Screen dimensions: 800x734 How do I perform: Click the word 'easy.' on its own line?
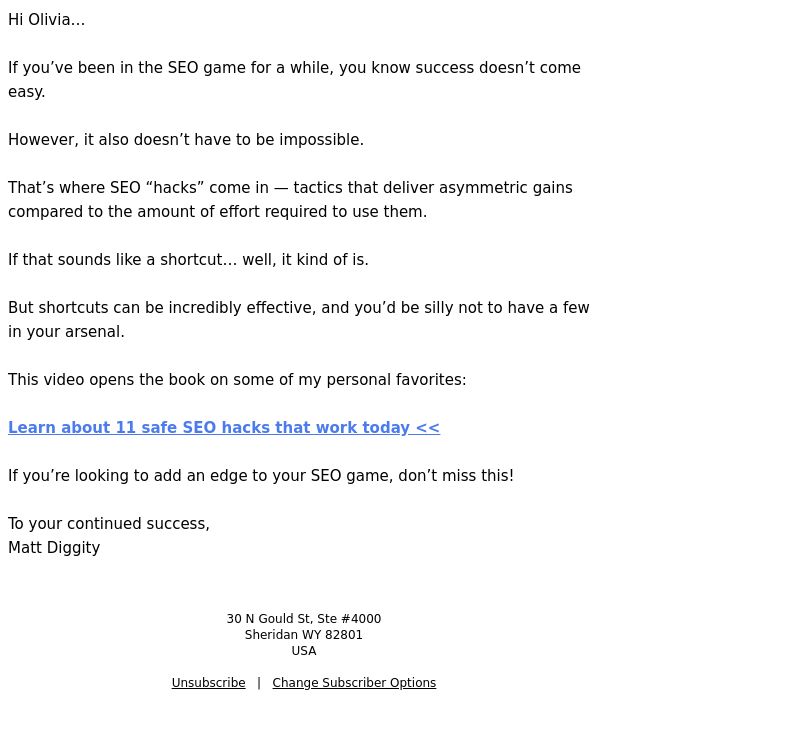27,92
